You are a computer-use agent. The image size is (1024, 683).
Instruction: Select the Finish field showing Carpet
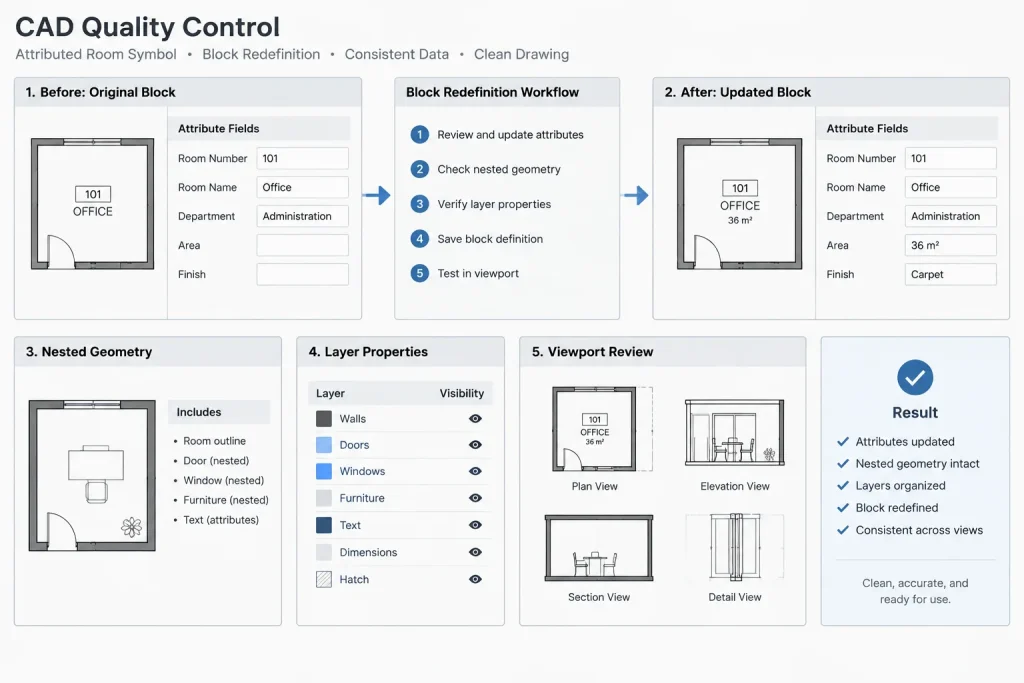[951, 274]
